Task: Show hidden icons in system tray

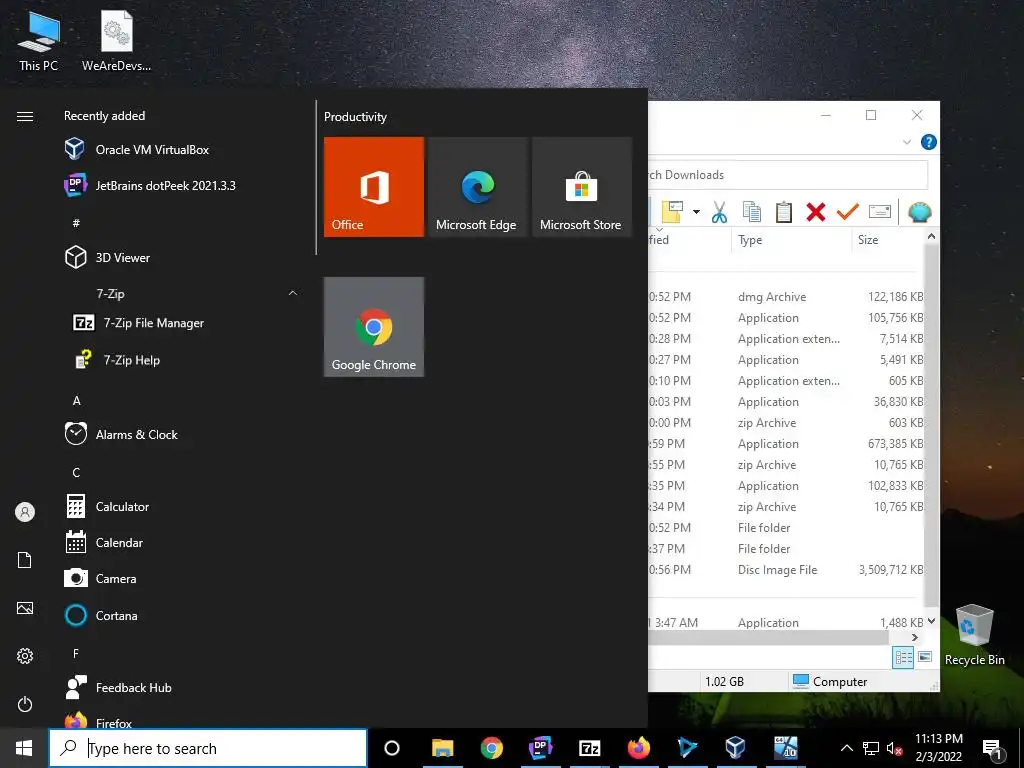Action: pyautogui.click(x=846, y=748)
